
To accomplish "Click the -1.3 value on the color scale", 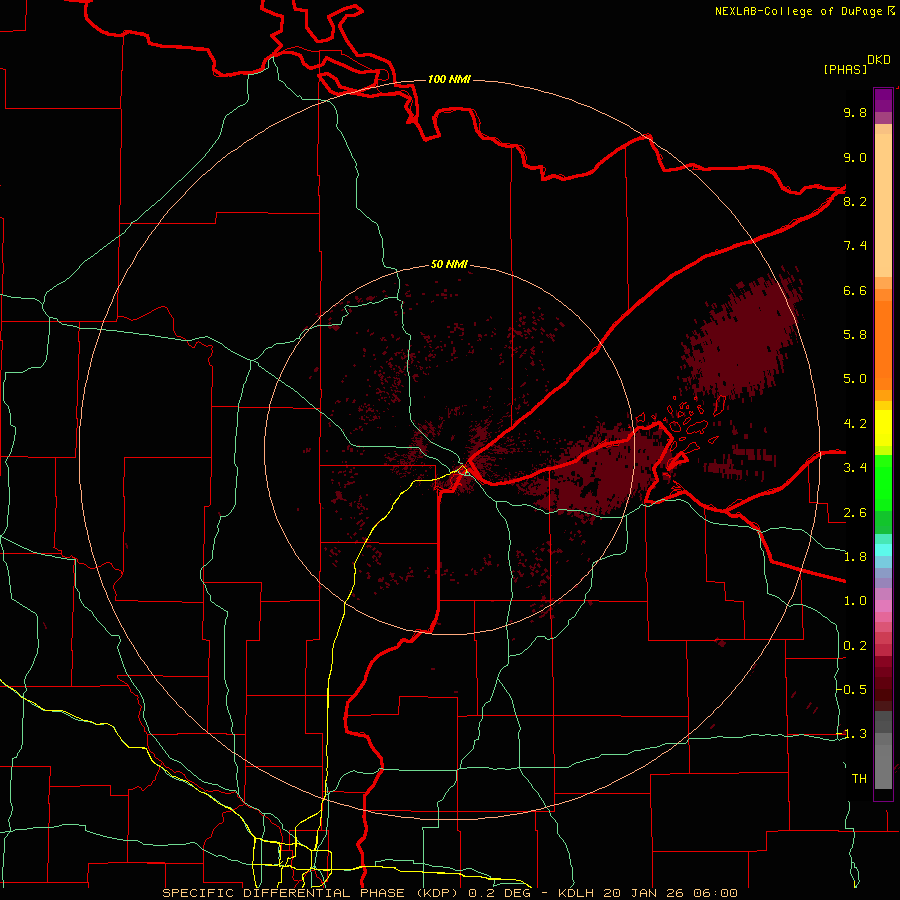I will click(x=852, y=734).
